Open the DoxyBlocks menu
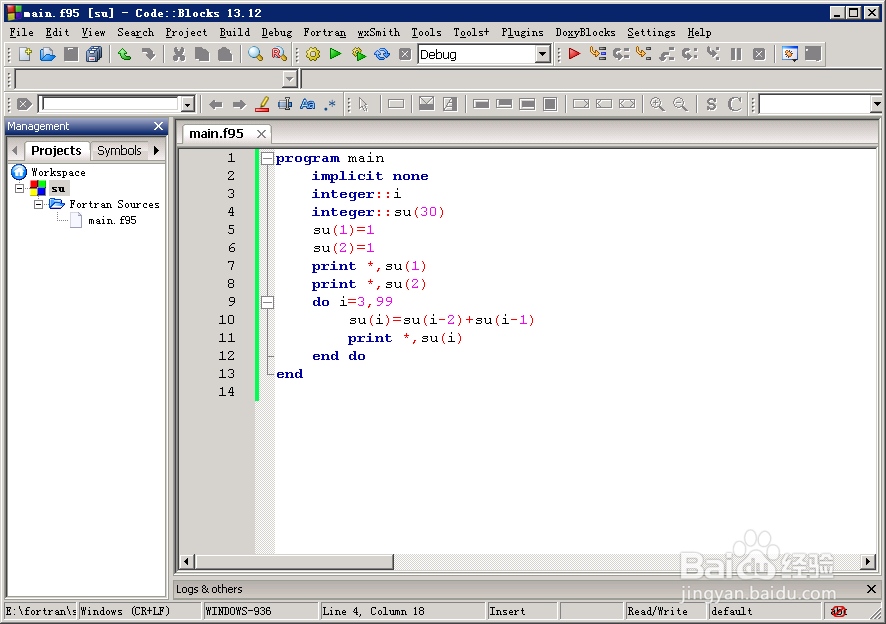 [585, 32]
